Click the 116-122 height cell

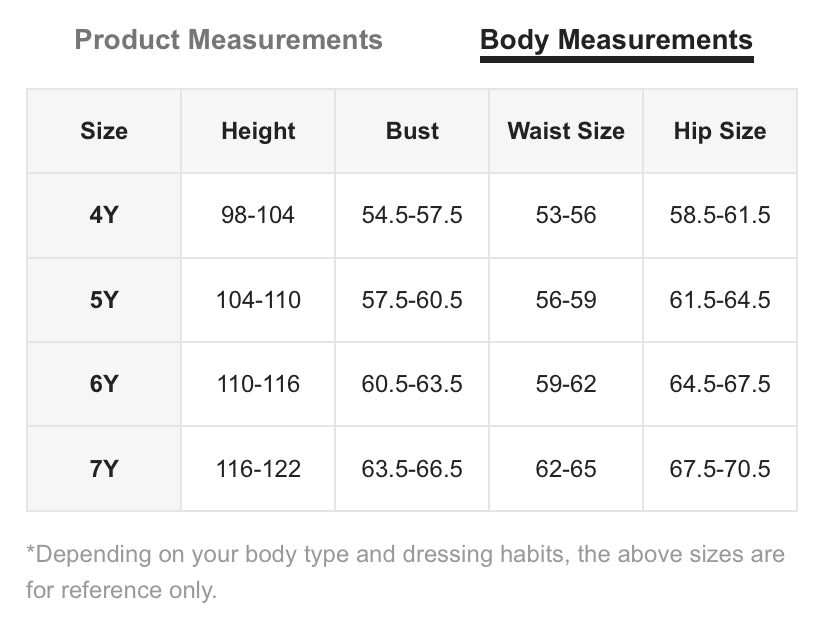(x=258, y=469)
